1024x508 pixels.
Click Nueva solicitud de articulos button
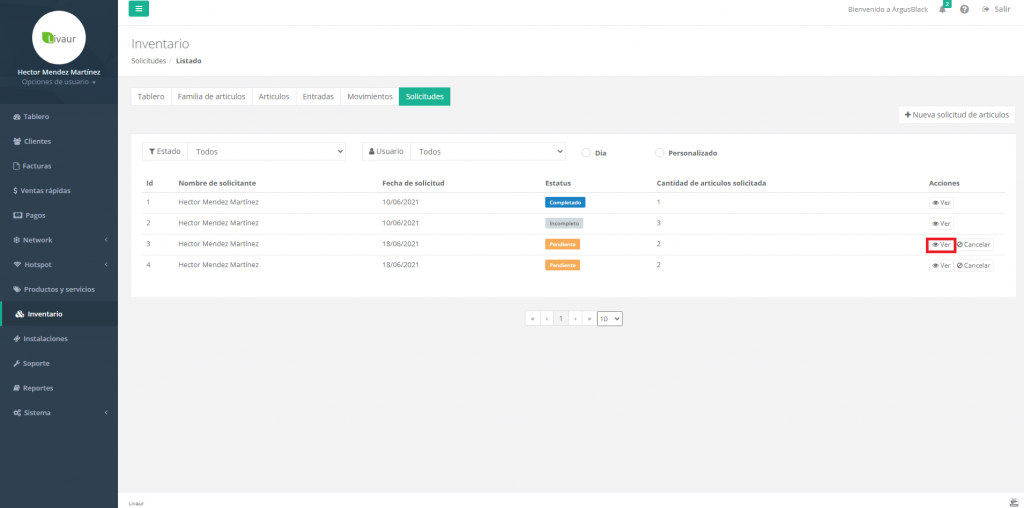(957, 115)
